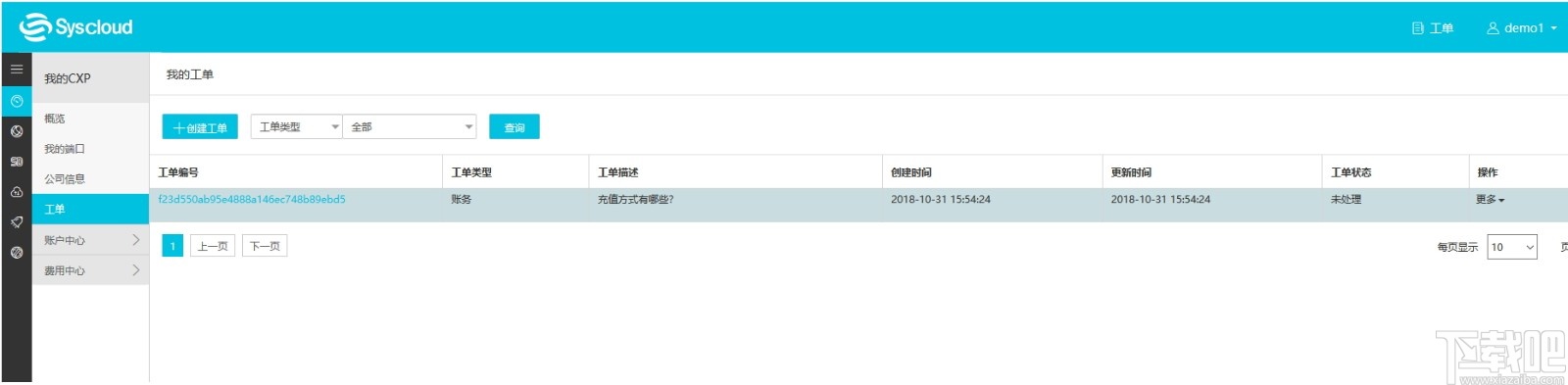The width and height of the screenshot is (1568, 385).
Task: Click the 未处理 status cell
Action: click(x=1347, y=199)
